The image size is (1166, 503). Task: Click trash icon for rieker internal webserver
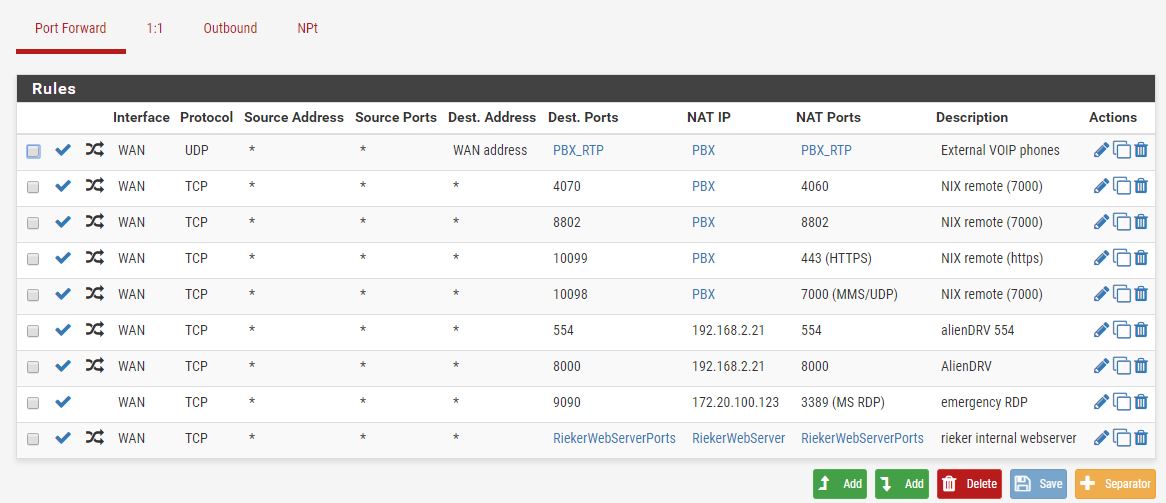pos(1141,439)
